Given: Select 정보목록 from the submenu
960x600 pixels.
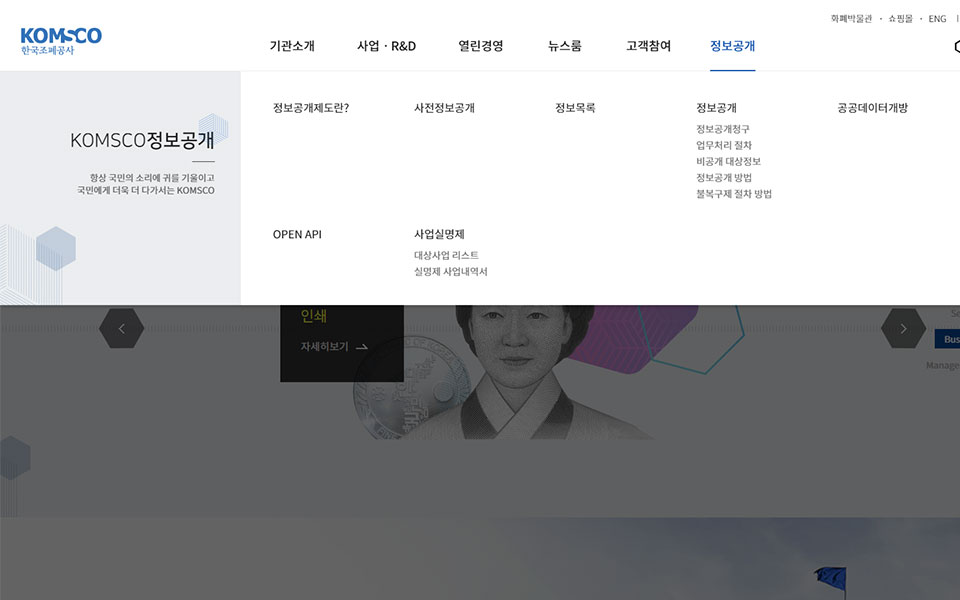Looking at the screenshot, I should click(575, 108).
